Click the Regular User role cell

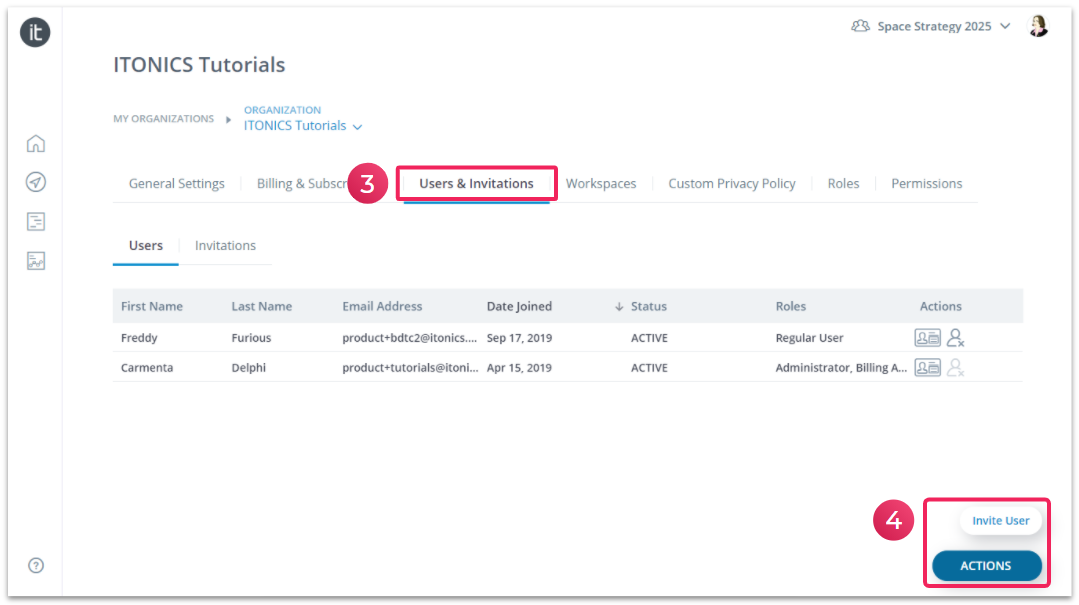coord(809,338)
